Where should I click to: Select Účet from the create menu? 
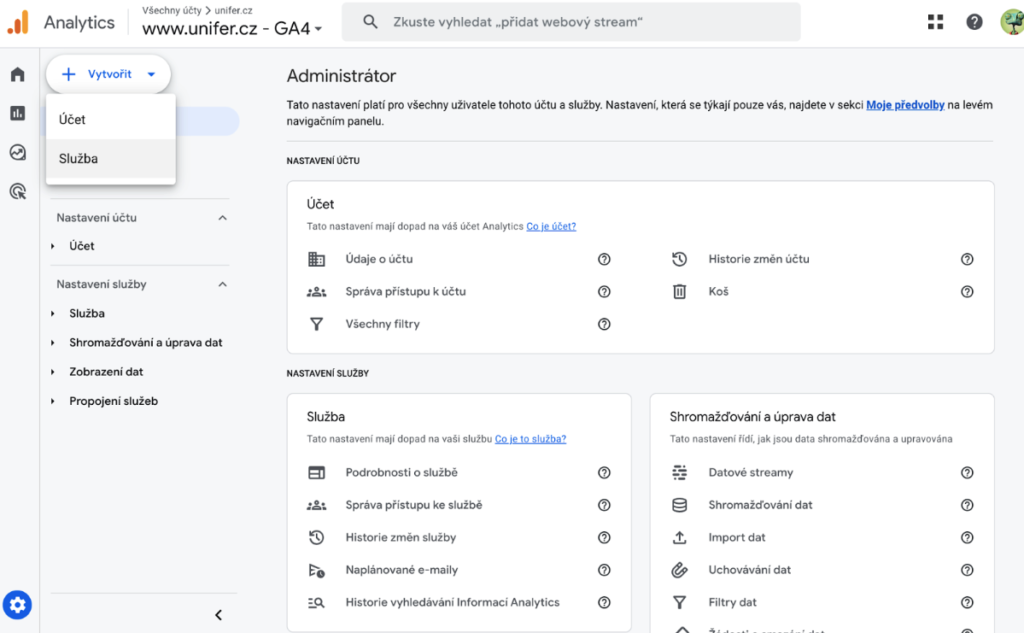(x=73, y=119)
